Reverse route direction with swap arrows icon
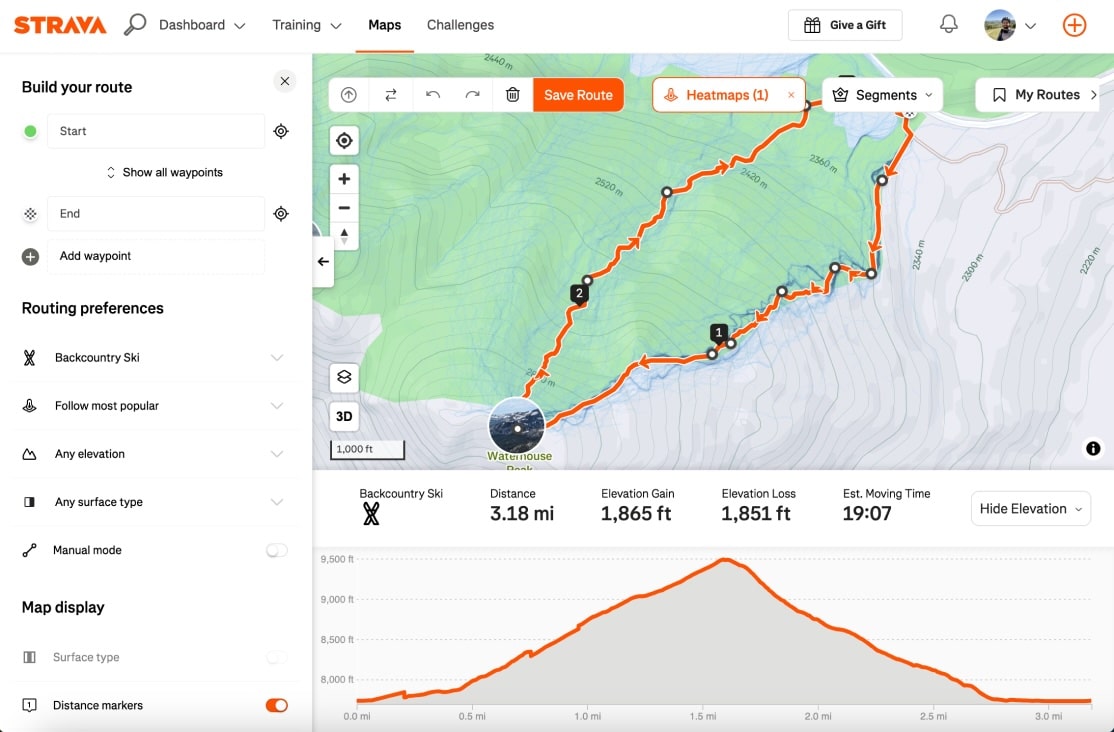 click(x=390, y=95)
